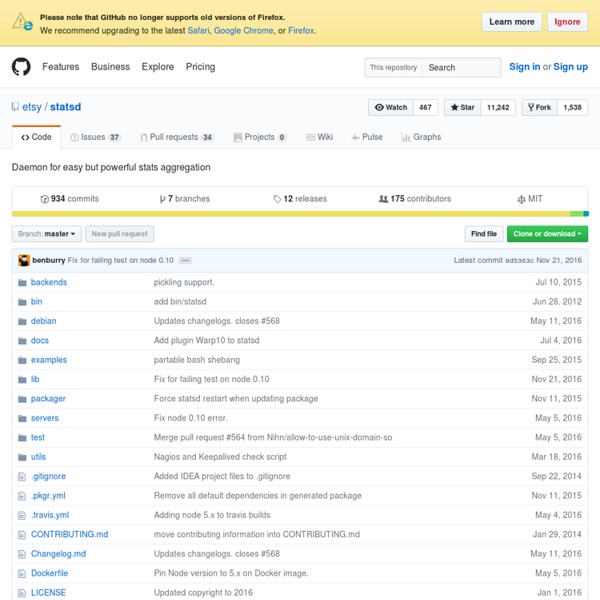The height and width of the screenshot is (600, 600).
Task: Click the green language bar segment
Action: click(576, 214)
